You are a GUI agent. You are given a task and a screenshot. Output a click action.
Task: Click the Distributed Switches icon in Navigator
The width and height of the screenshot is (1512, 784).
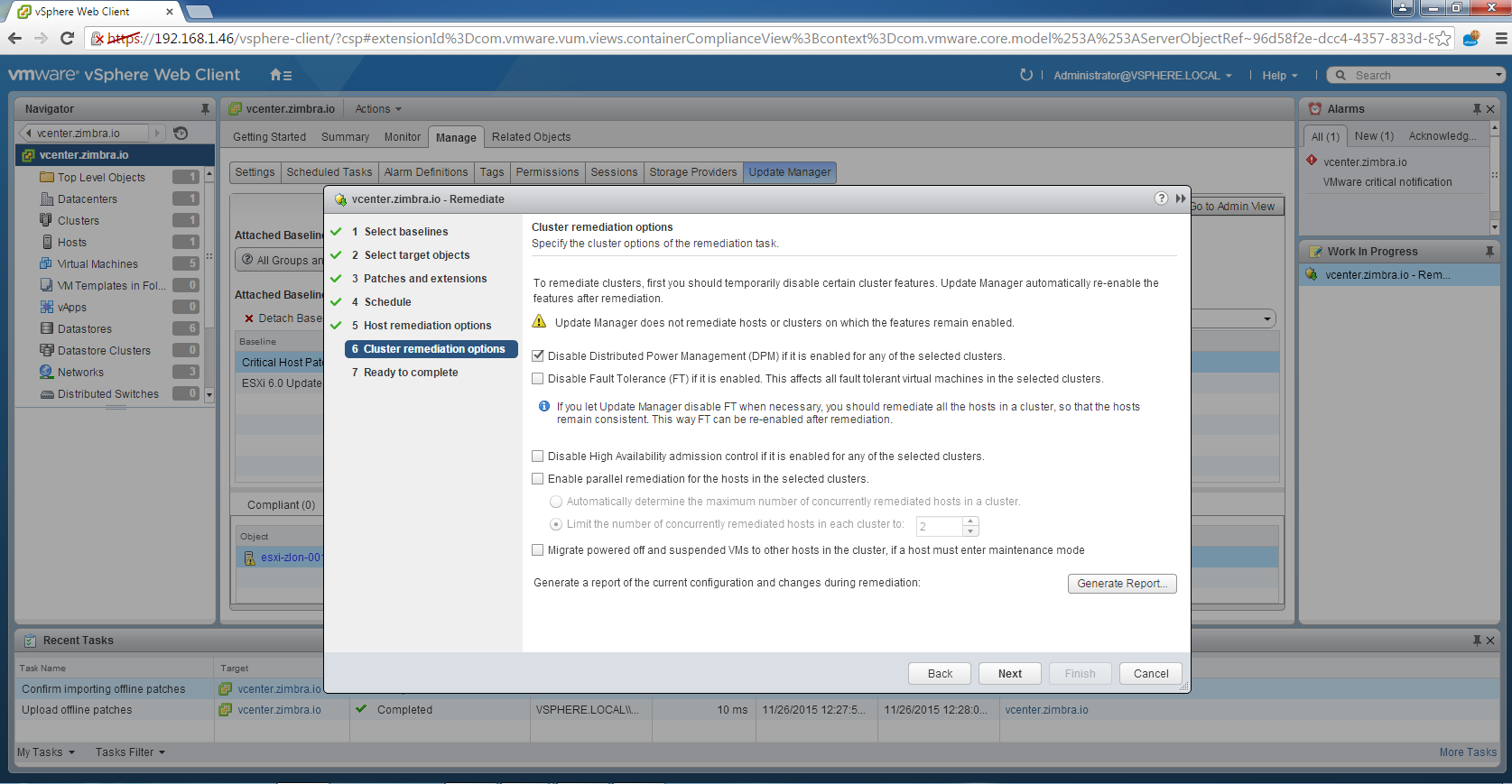pos(47,394)
